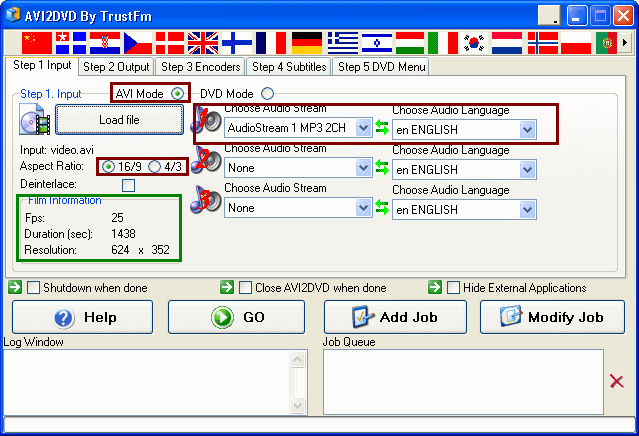Select the Finnish flag language
Screen dimensions: 639x436
[x=237, y=43]
